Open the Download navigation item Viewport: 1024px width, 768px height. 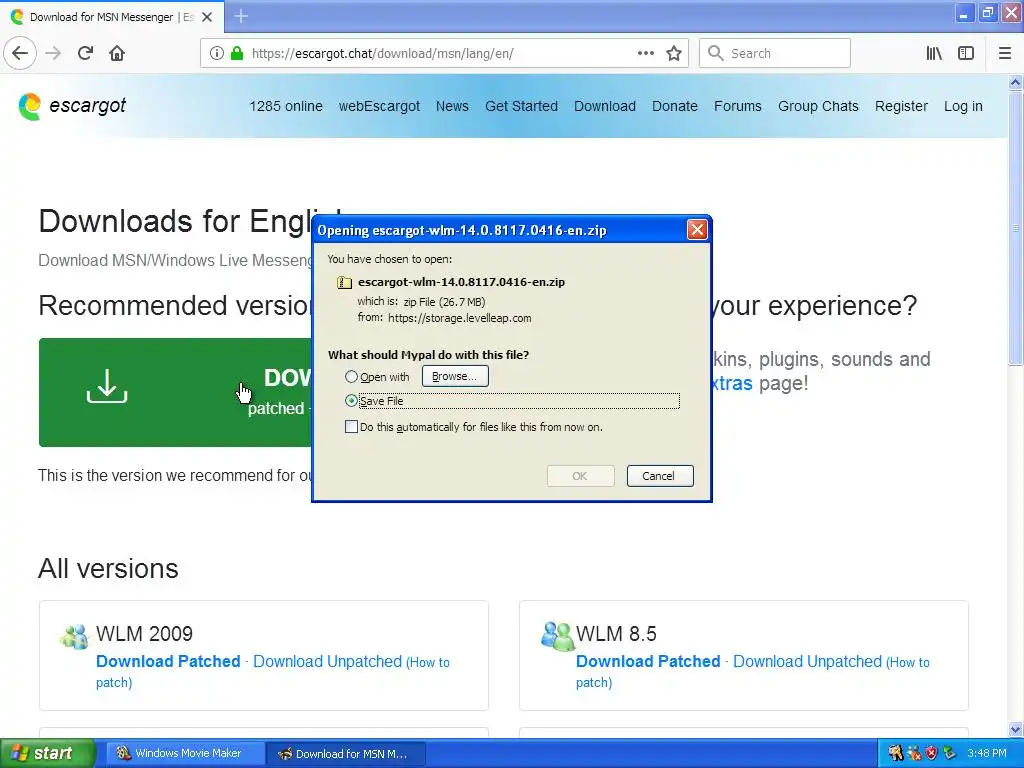605,106
